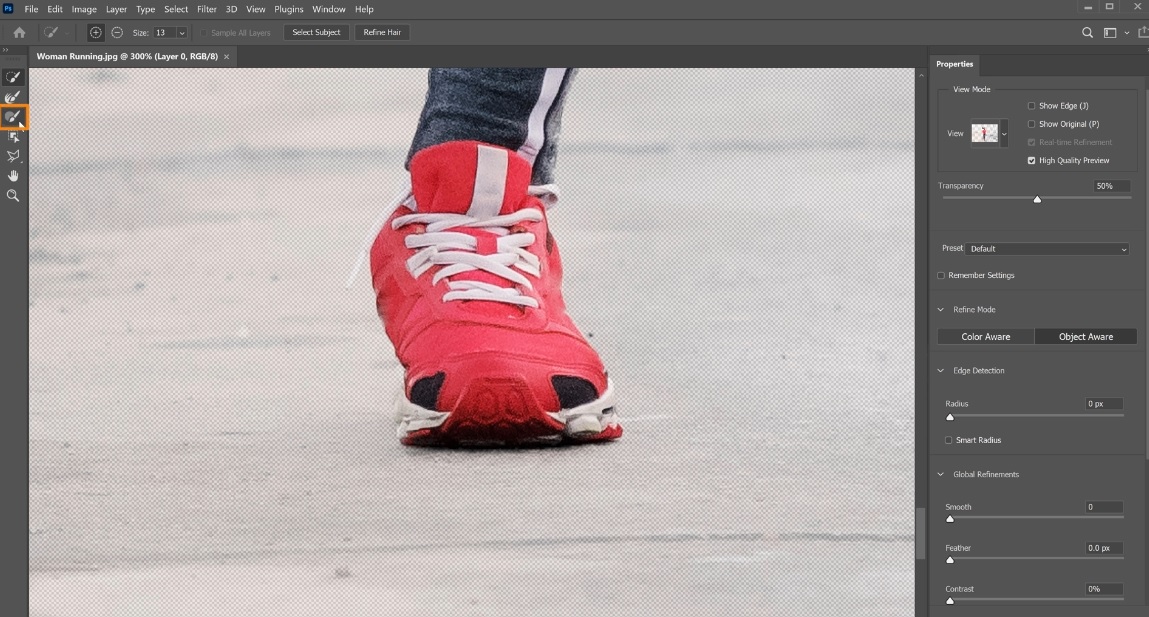Image resolution: width=1149 pixels, height=617 pixels.
Task: Toggle Sample All Layers checkbox
Action: (x=204, y=33)
